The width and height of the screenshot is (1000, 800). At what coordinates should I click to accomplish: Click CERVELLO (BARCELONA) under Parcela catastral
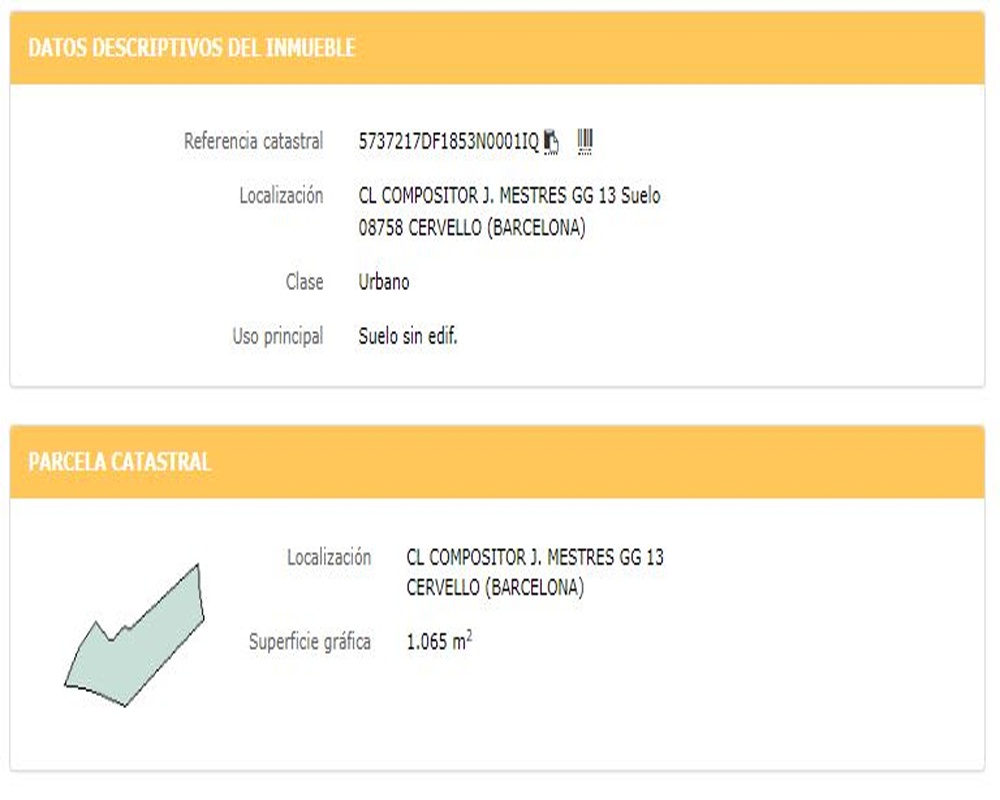tap(495, 587)
